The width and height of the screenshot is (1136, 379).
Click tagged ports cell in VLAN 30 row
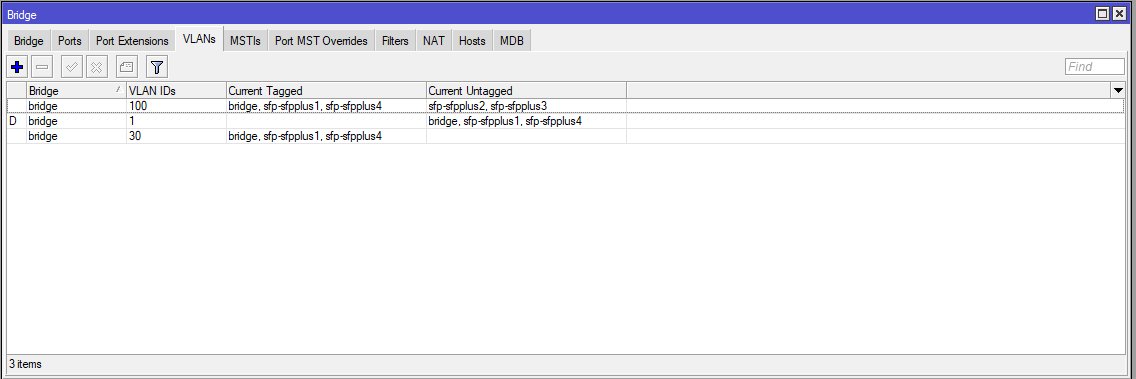[x=326, y=136]
